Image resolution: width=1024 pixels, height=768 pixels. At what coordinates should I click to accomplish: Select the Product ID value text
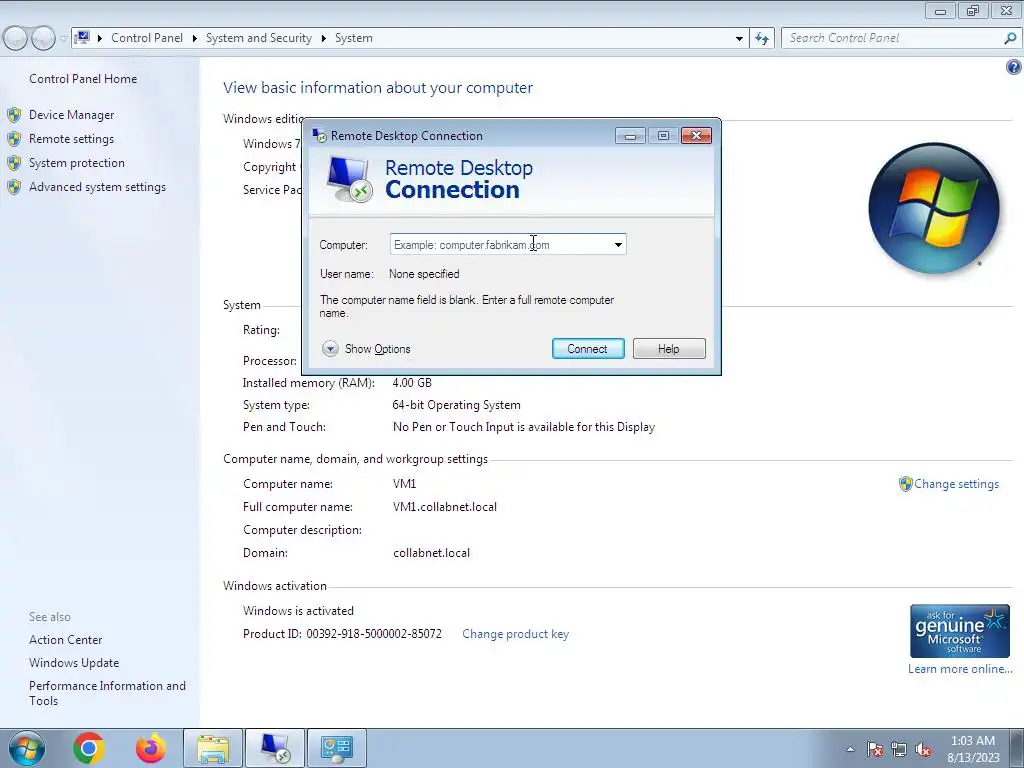(x=374, y=634)
